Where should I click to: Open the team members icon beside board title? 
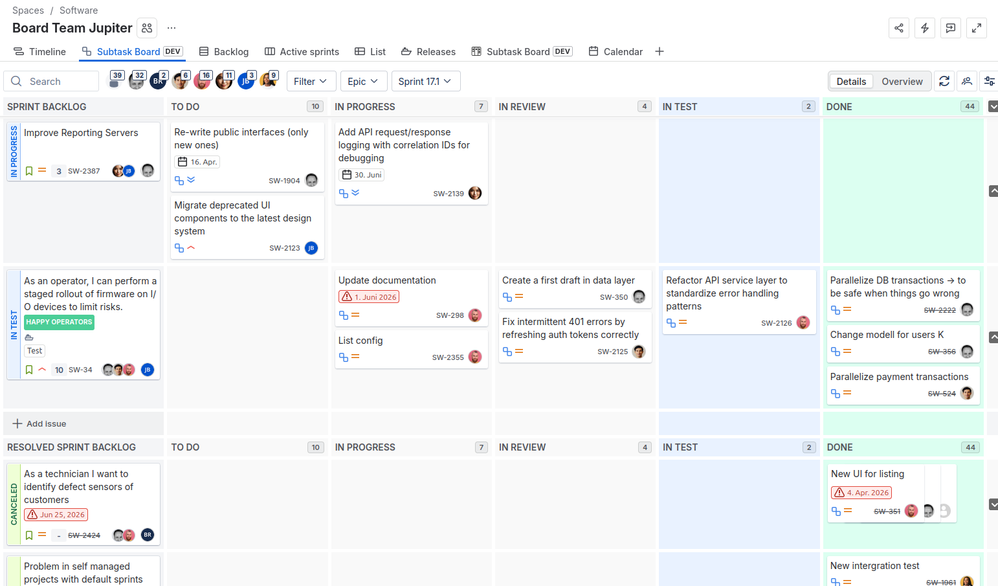[147, 28]
